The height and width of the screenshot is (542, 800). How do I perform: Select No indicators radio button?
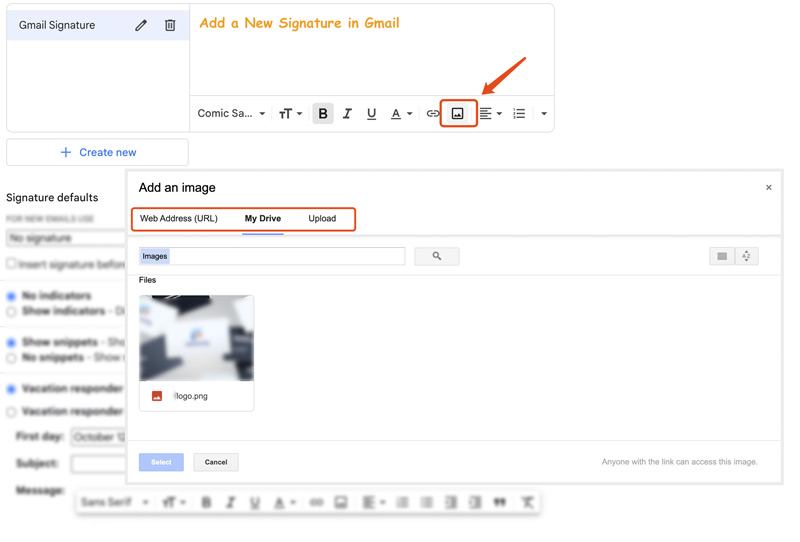point(11,296)
